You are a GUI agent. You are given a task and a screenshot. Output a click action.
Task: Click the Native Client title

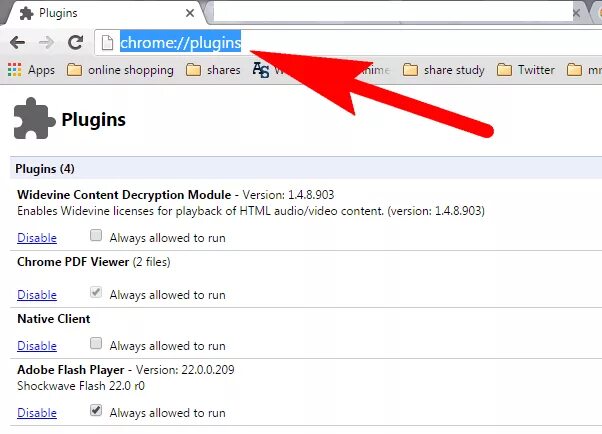click(54, 319)
